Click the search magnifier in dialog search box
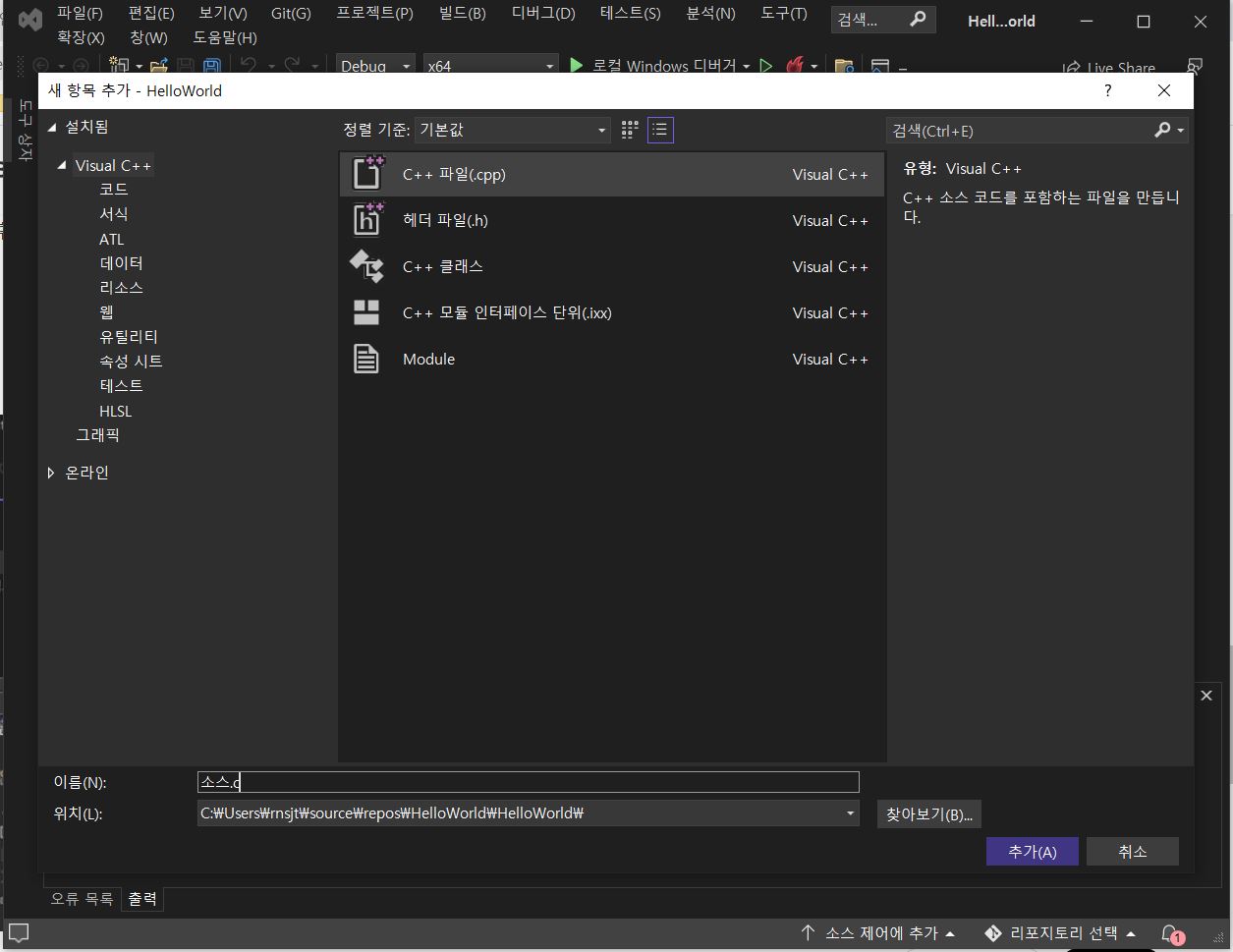 click(1163, 130)
